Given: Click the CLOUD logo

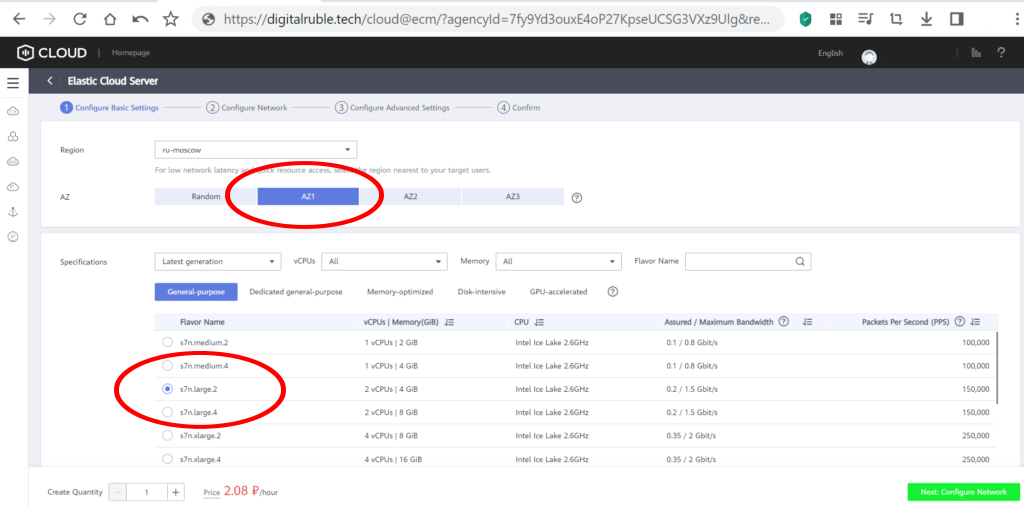Looking at the screenshot, I should pos(52,52).
